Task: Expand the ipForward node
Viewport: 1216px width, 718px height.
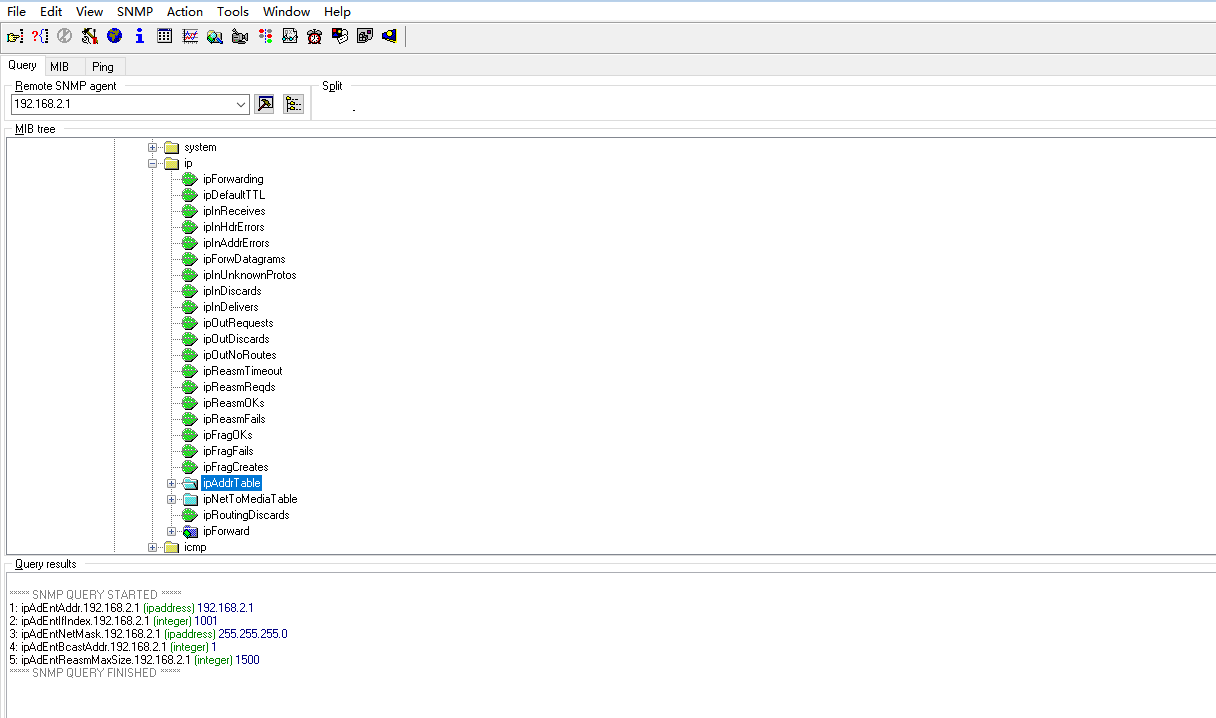Action: click(x=172, y=531)
